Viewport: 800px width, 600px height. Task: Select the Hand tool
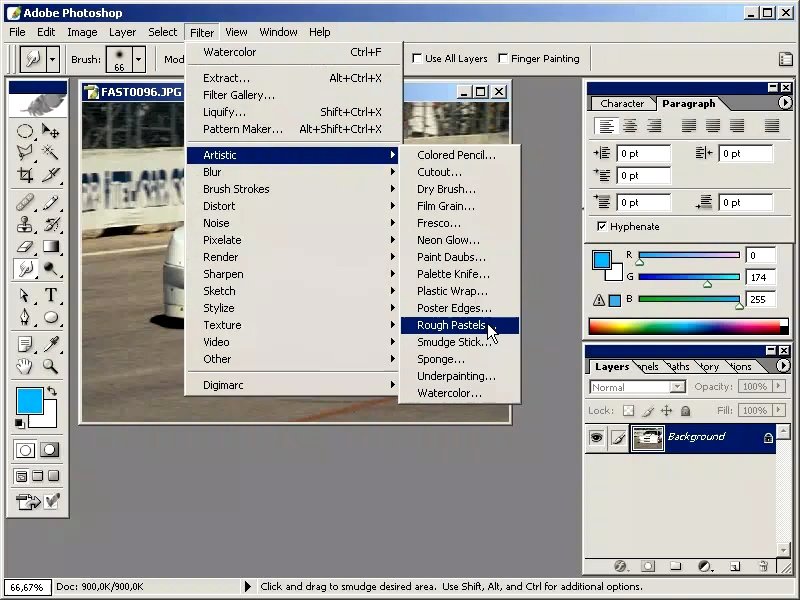point(24,366)
